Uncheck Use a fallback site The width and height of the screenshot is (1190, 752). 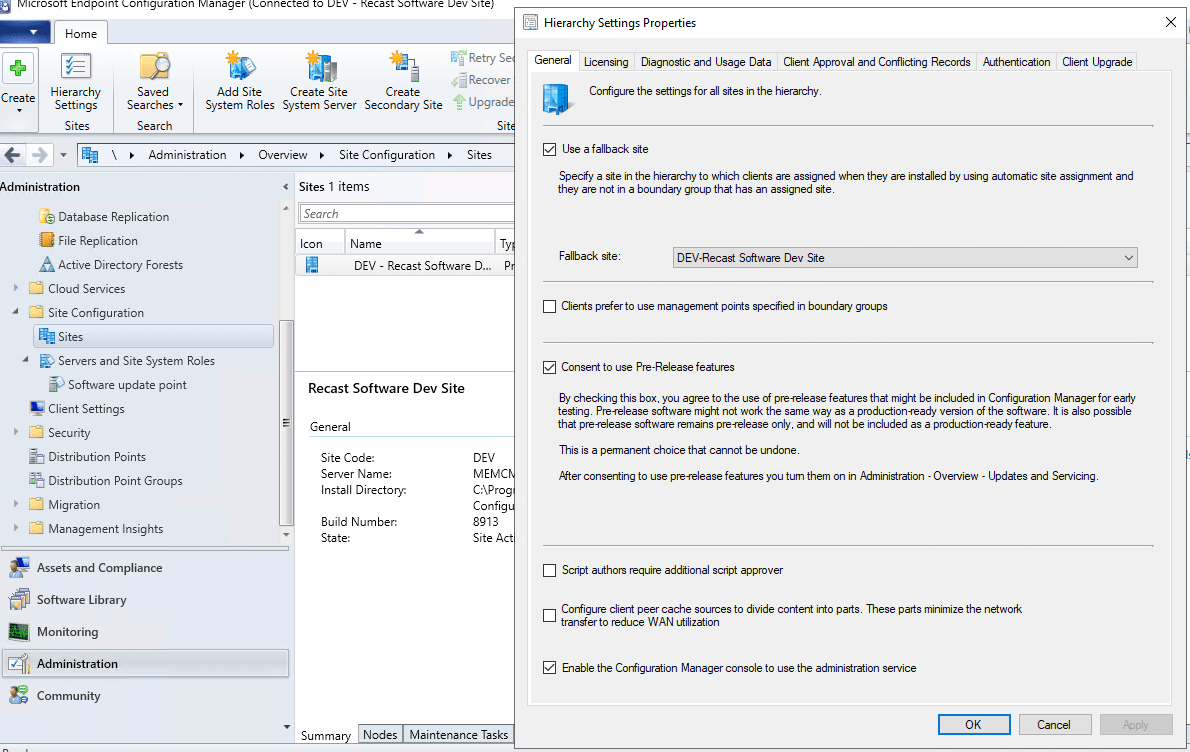(x=549, y=149)
